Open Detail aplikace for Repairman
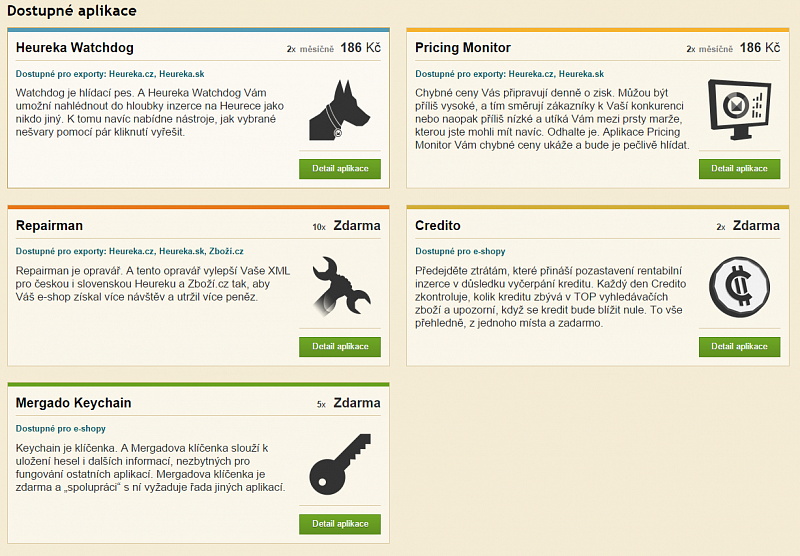This screenshot has height=556, width=800. (x=340, y=346)
